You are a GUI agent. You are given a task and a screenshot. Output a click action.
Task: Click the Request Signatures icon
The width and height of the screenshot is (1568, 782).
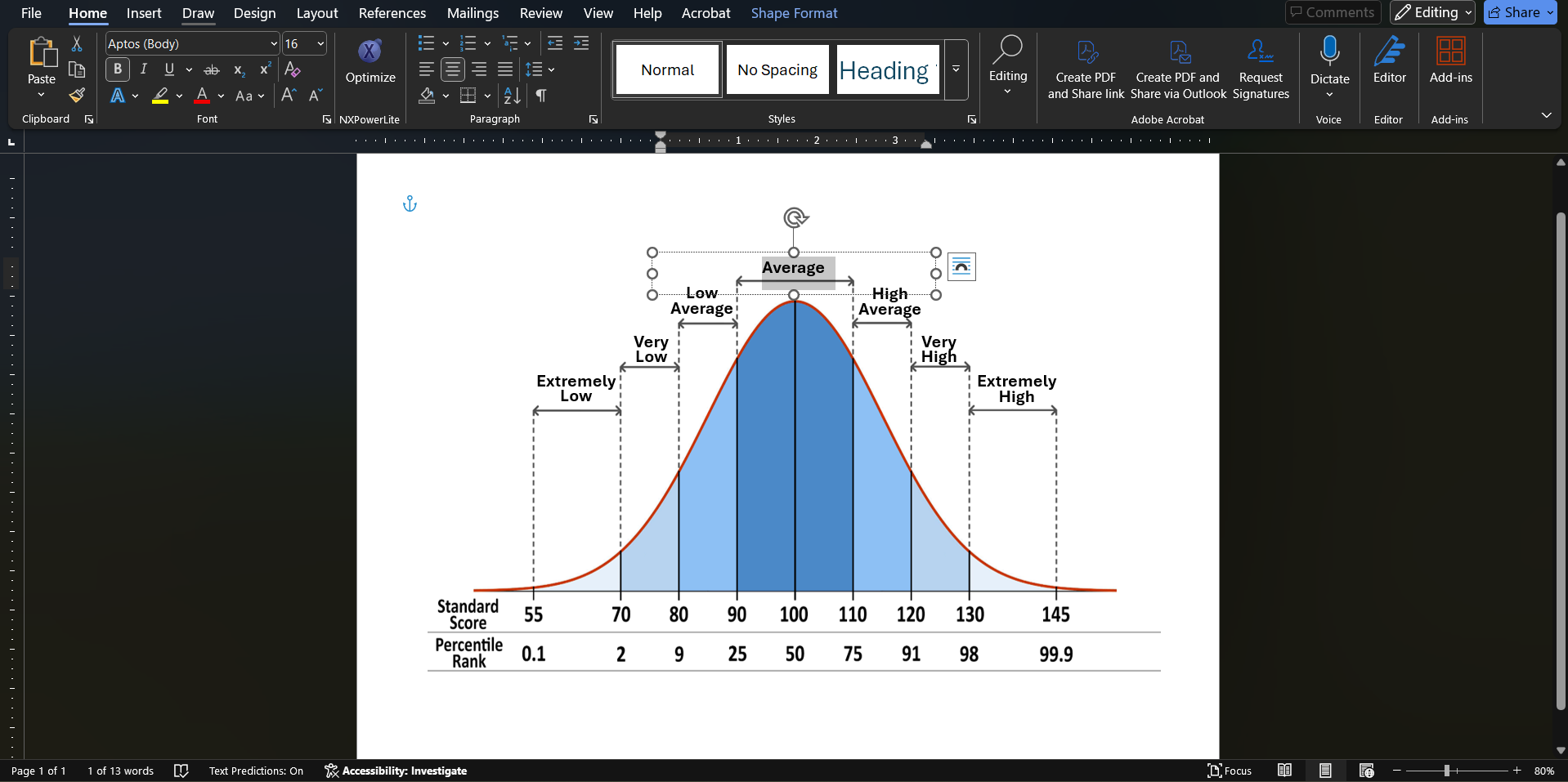click(1260, 52)
